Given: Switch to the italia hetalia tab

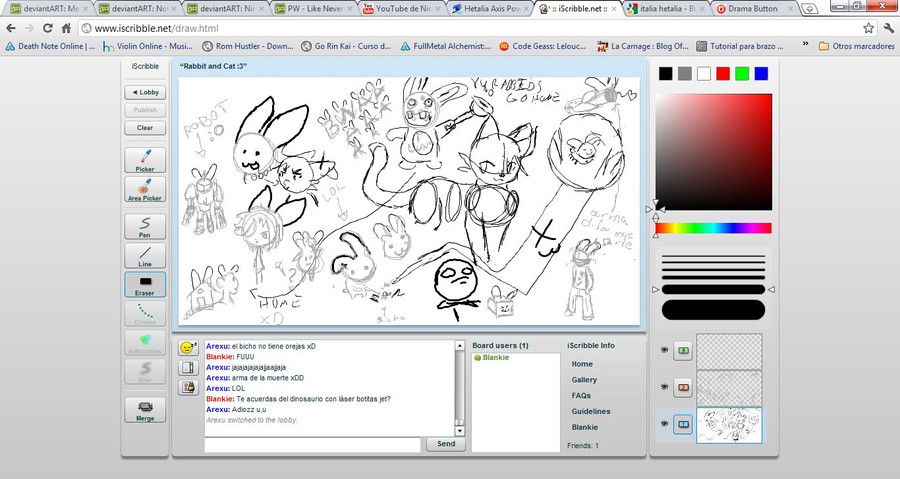Looking at the screenshot, I should click(x=667, y=9).
